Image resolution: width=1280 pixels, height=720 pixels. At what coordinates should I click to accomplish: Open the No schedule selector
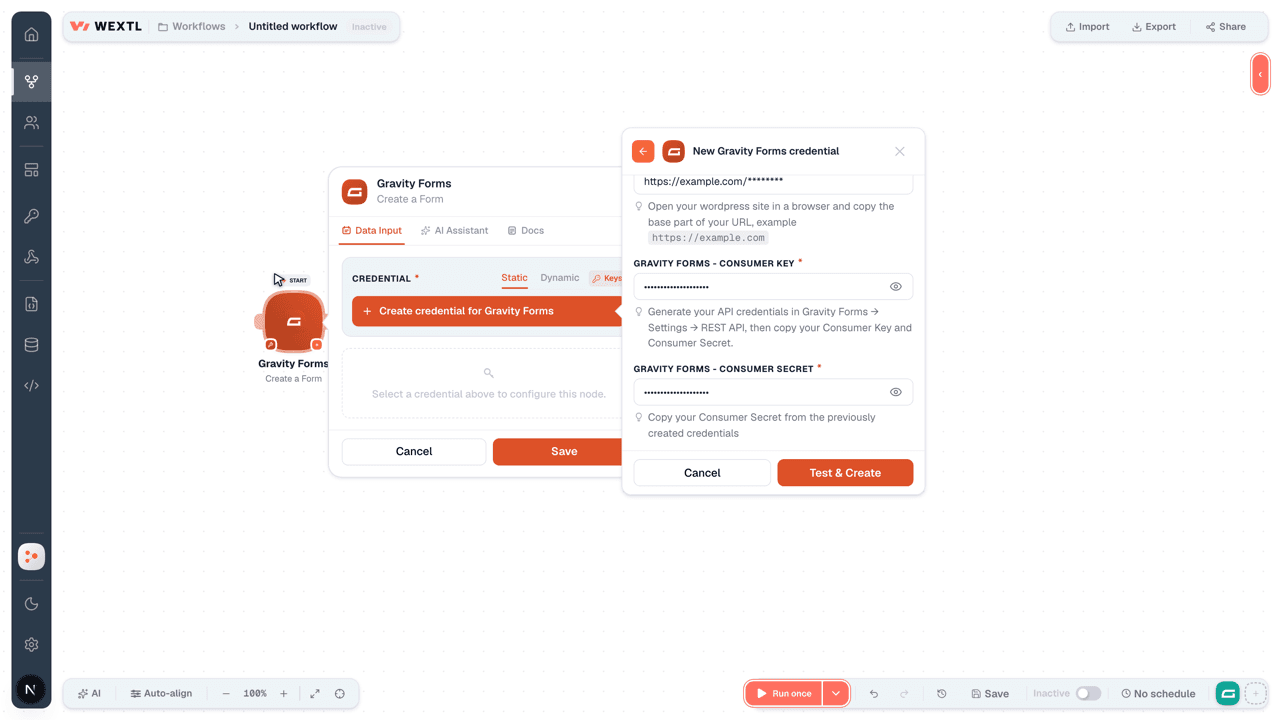pyautogui.click(x=1158, y=693)
